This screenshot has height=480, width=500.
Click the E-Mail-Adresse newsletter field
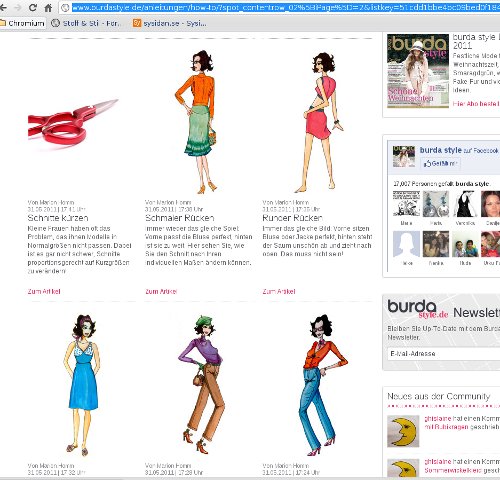pyautogui.click(x=443, y=354)
